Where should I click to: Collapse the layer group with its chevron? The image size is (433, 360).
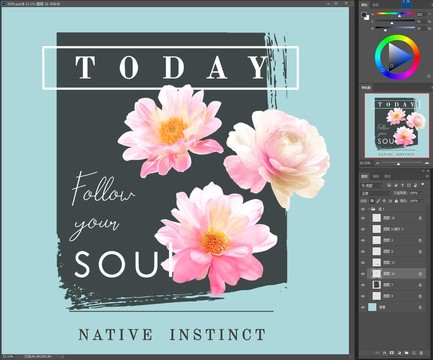[369, 209]
